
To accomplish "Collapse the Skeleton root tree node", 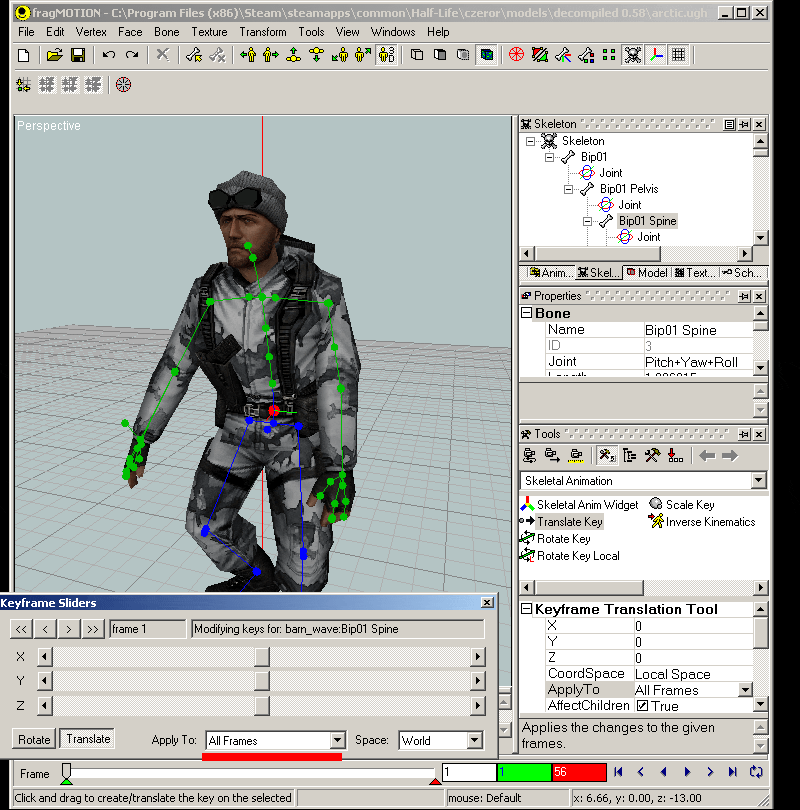I will pyautogui.click(x=530, y=141).
